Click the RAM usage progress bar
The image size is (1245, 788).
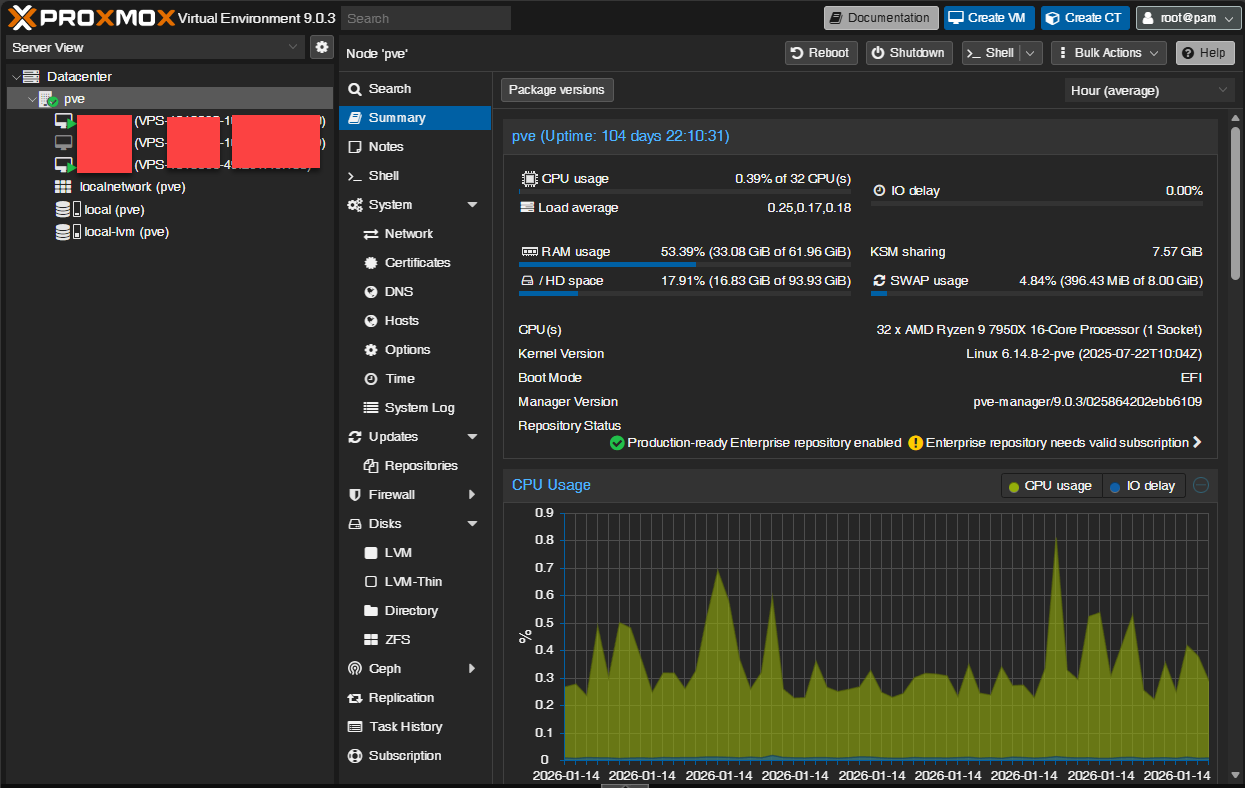[x=608, y=264]
